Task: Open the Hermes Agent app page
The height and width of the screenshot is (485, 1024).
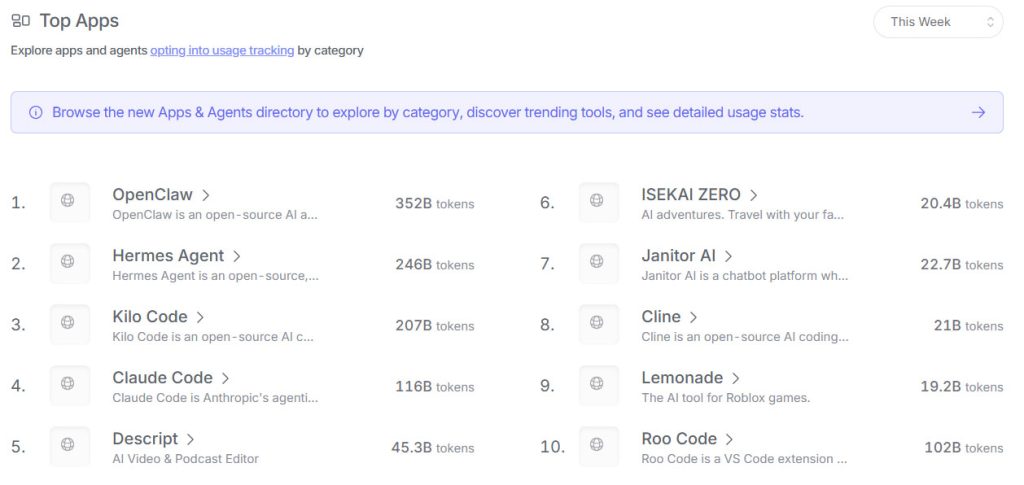Action: tap(168, 256)
